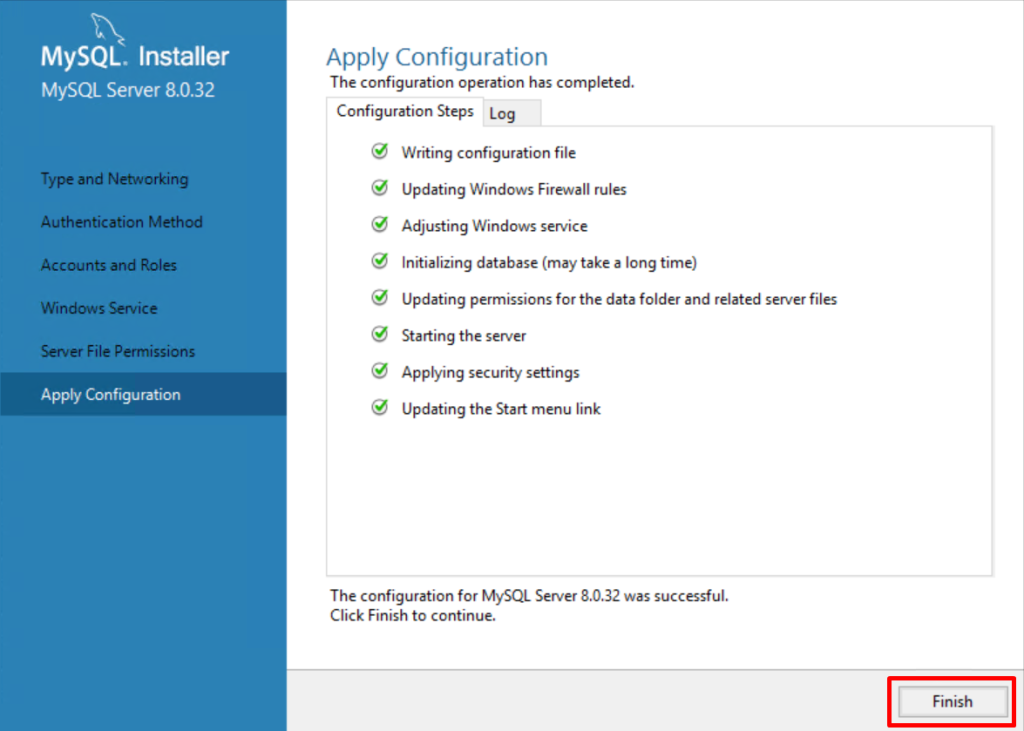The image size is (1024, 731).
Task: Click 'Writing configuration file' step text
Action: coord(488,153)
